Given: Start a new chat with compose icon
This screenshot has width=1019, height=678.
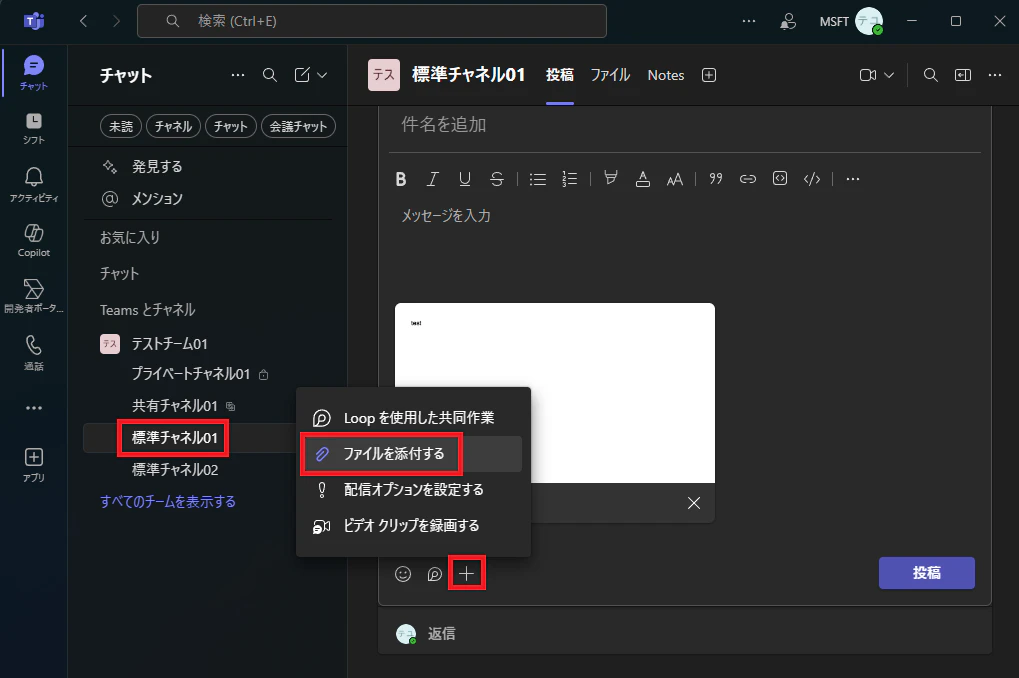Looking at the screenshot, I should tap(302, 75).
